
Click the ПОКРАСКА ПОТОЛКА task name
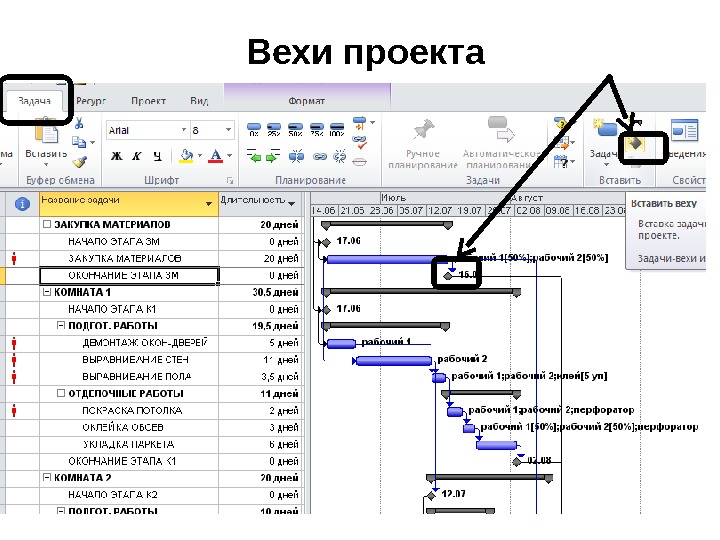[132, 410]
